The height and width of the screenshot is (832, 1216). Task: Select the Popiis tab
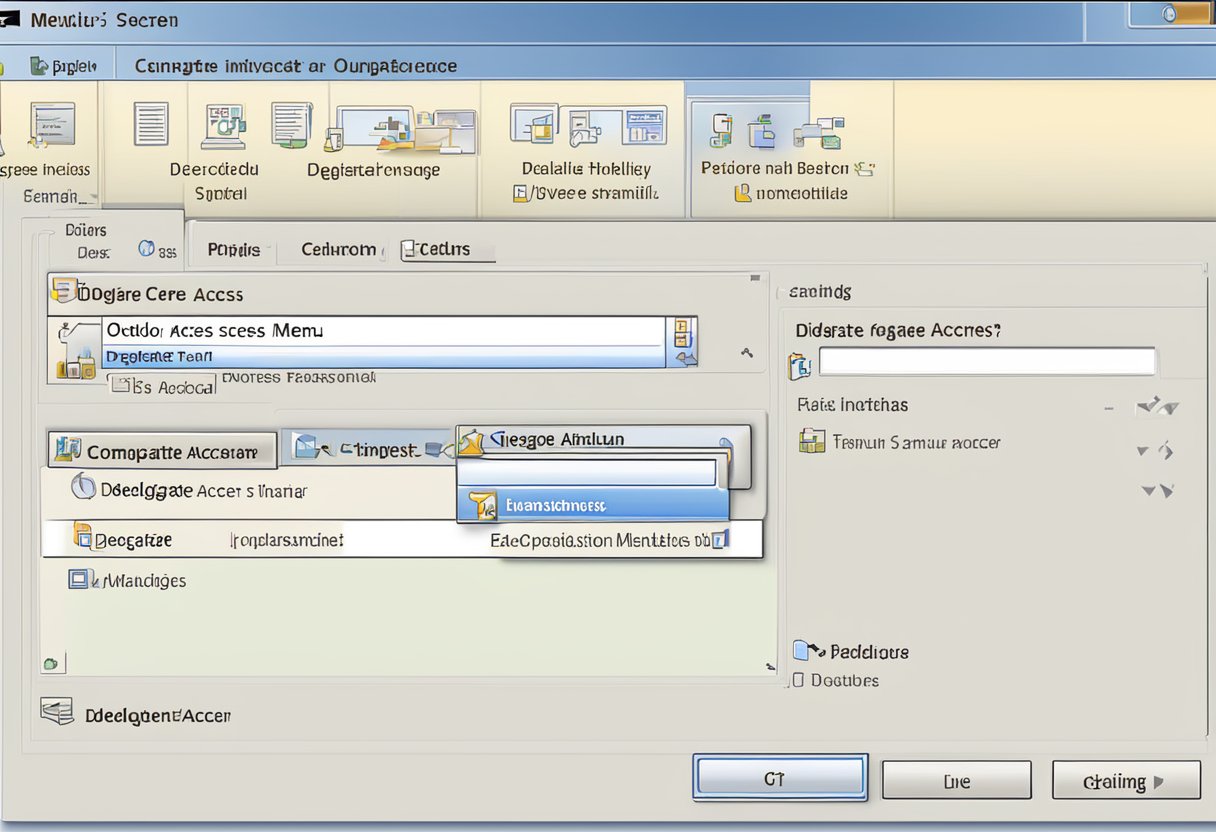point(232,249)
